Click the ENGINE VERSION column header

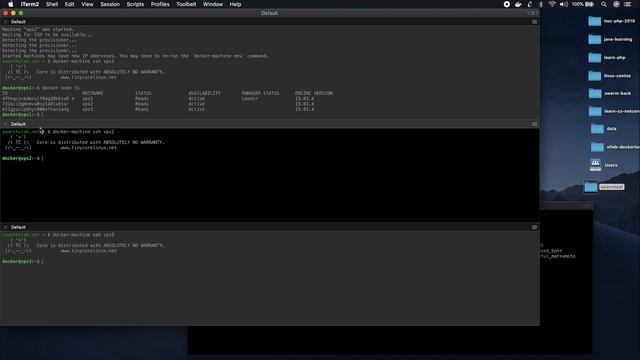click(314, 93)
